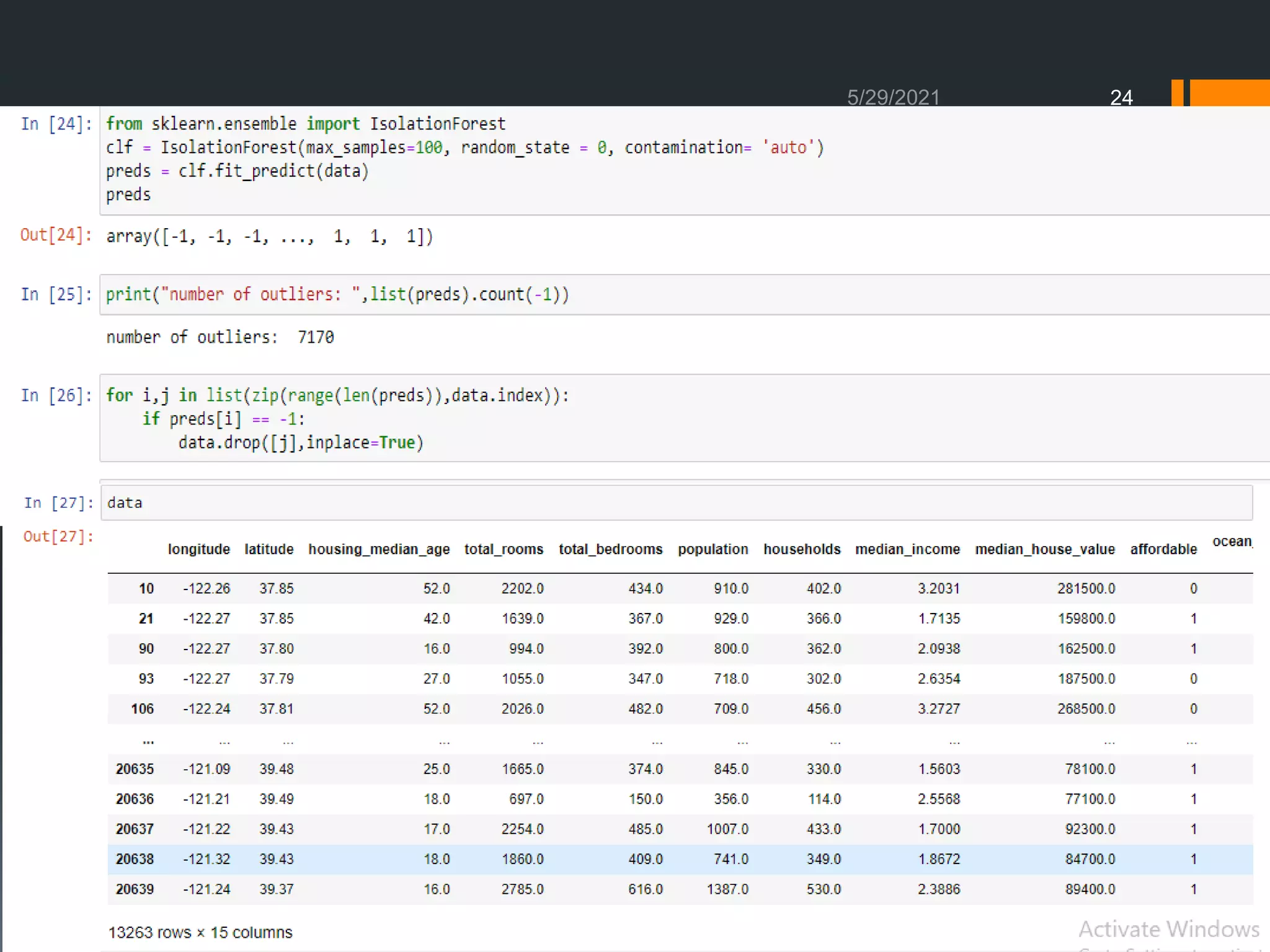Image resolution: width=1270 pixels, height=952 pixels.
Task: Click the number of outliers output text
Action: pyautogui.click(x=220, y=337)
